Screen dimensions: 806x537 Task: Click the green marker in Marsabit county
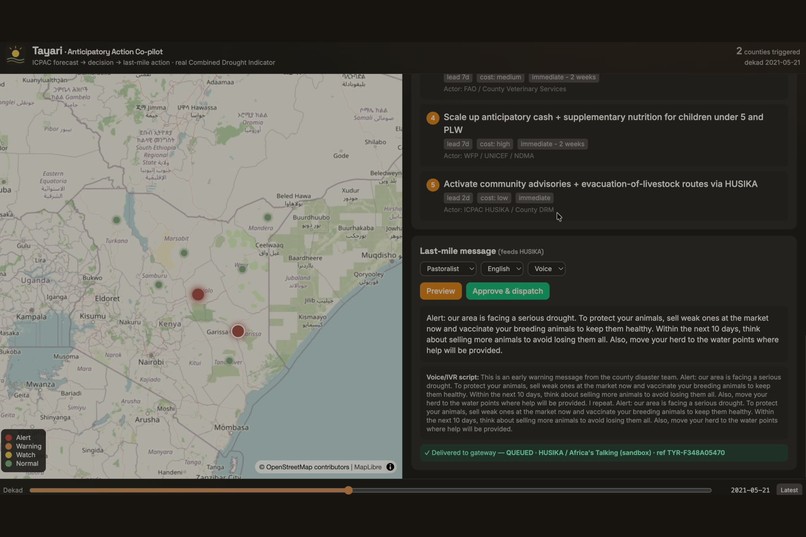click(184, 253)
